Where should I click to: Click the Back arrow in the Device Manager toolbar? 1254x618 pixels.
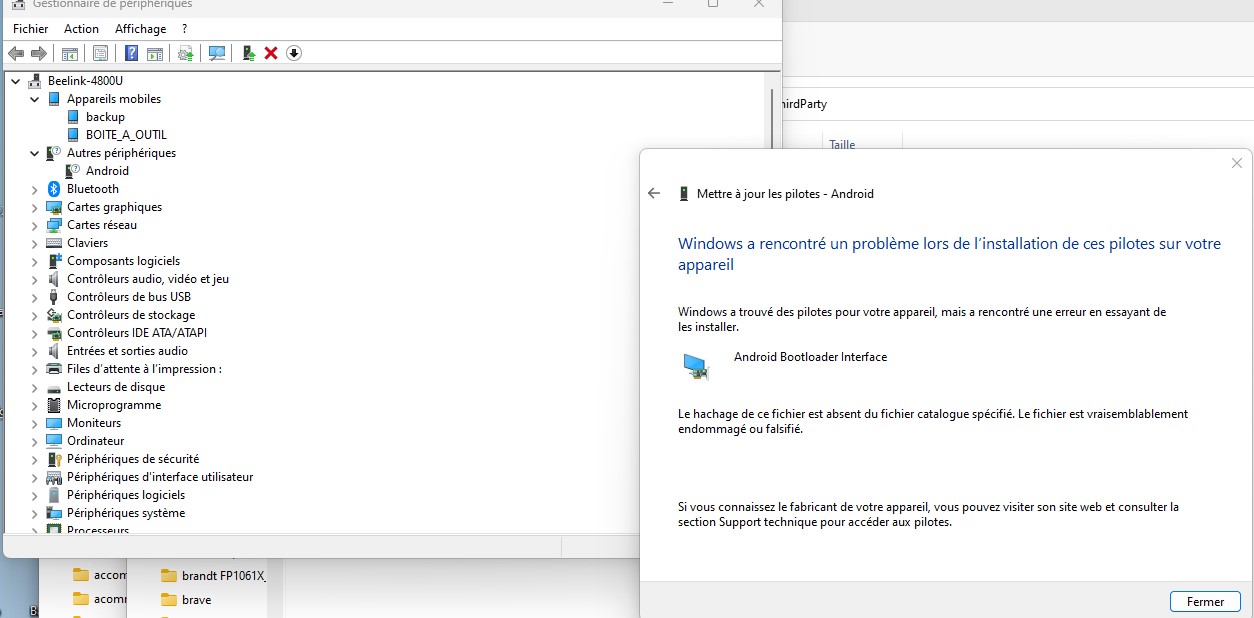[16, 53]
